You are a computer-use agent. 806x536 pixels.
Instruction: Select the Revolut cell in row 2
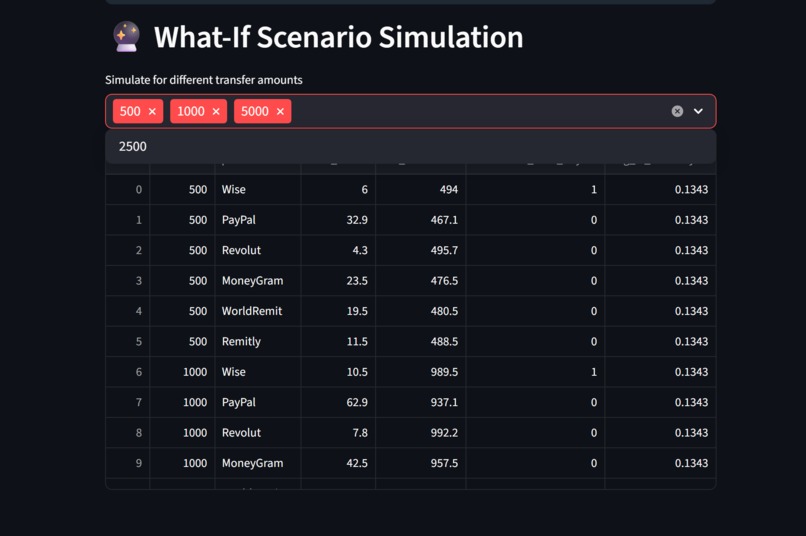258,250
